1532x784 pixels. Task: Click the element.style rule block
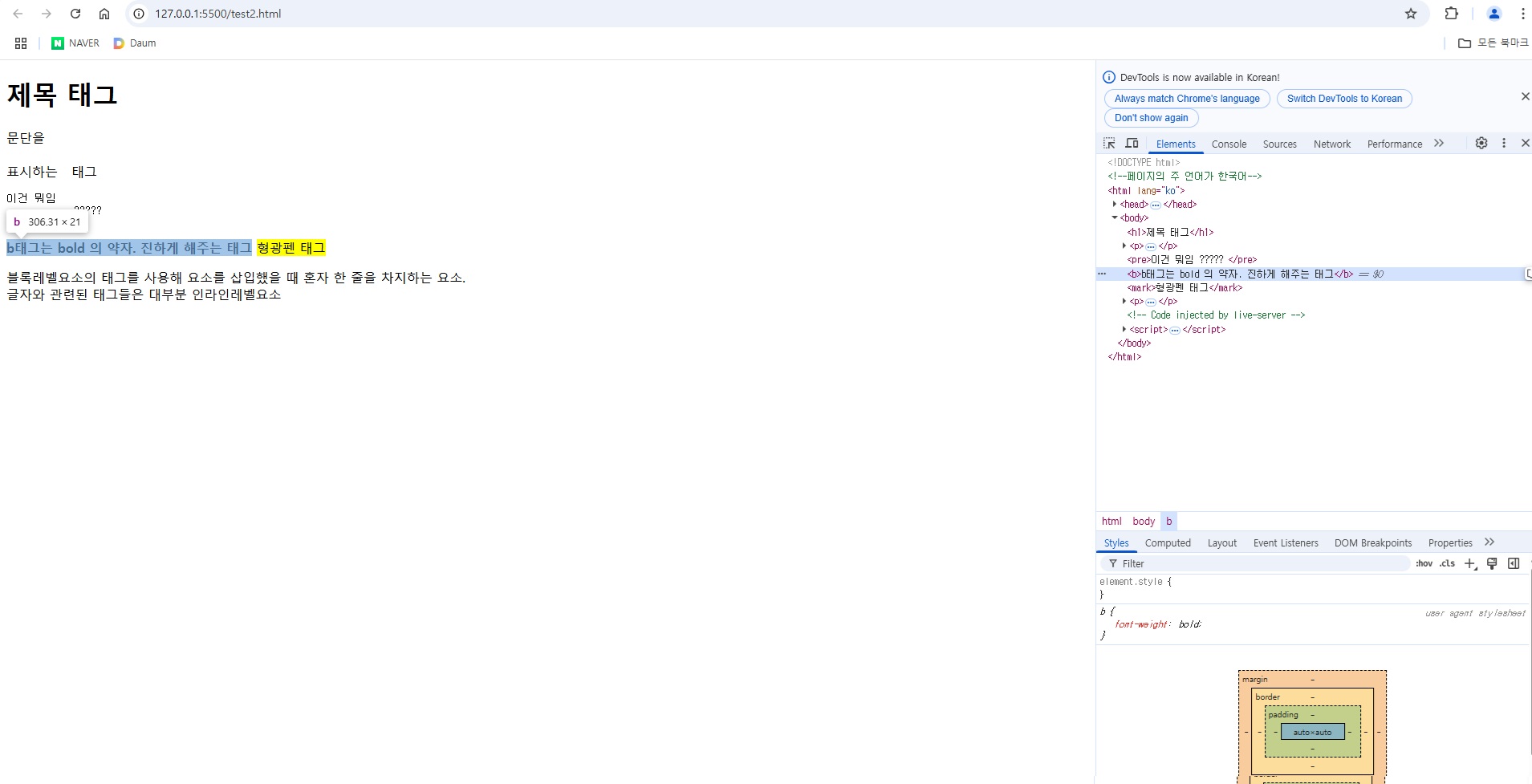[1313, 588]
